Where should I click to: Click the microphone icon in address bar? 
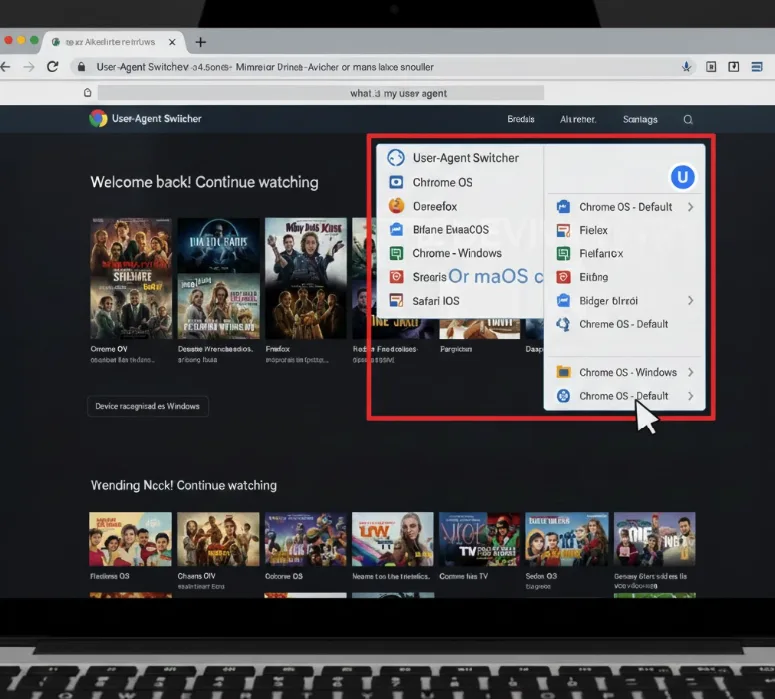coord(687,67)
